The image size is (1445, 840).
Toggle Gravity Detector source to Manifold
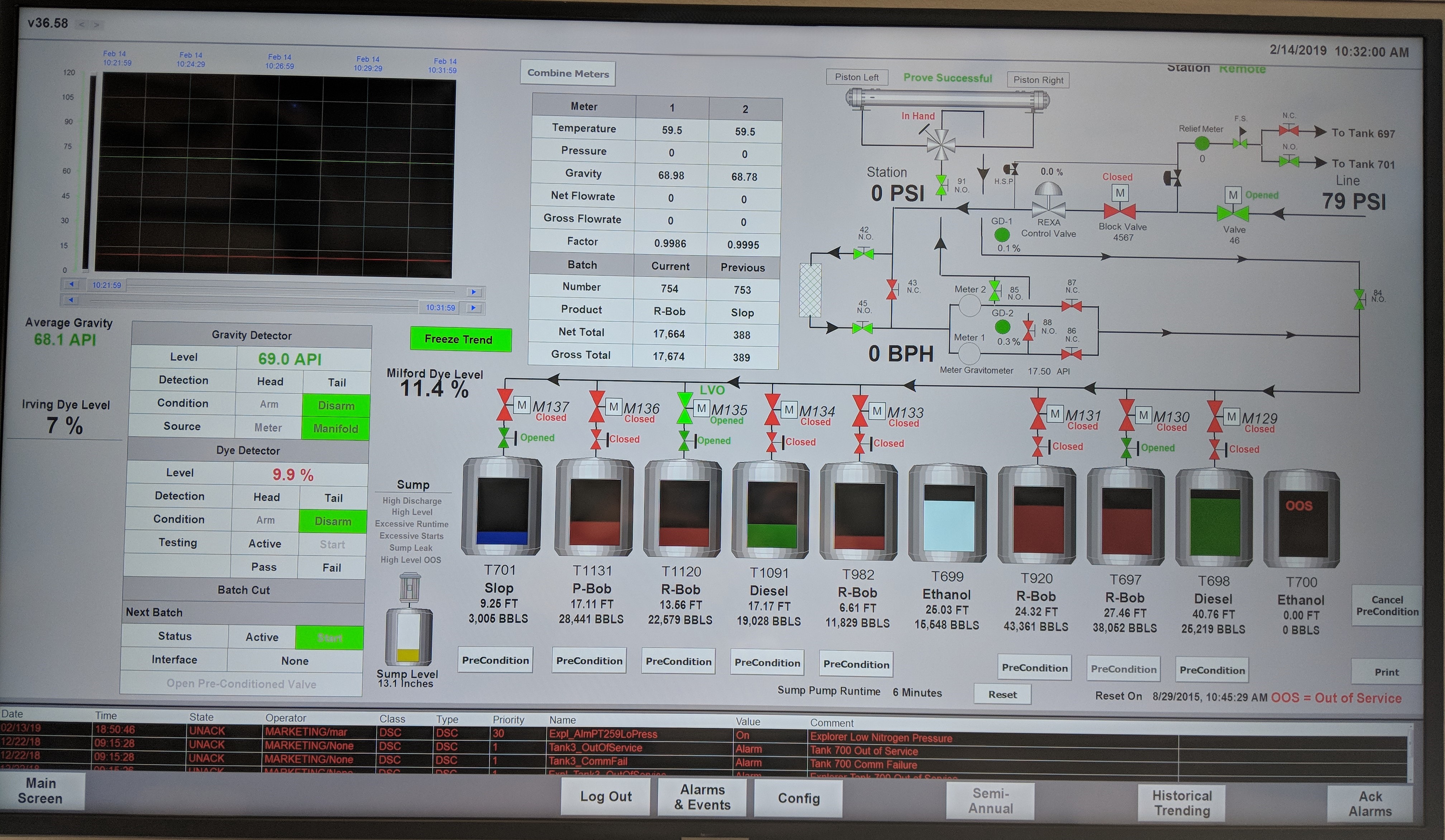(336, 428)
